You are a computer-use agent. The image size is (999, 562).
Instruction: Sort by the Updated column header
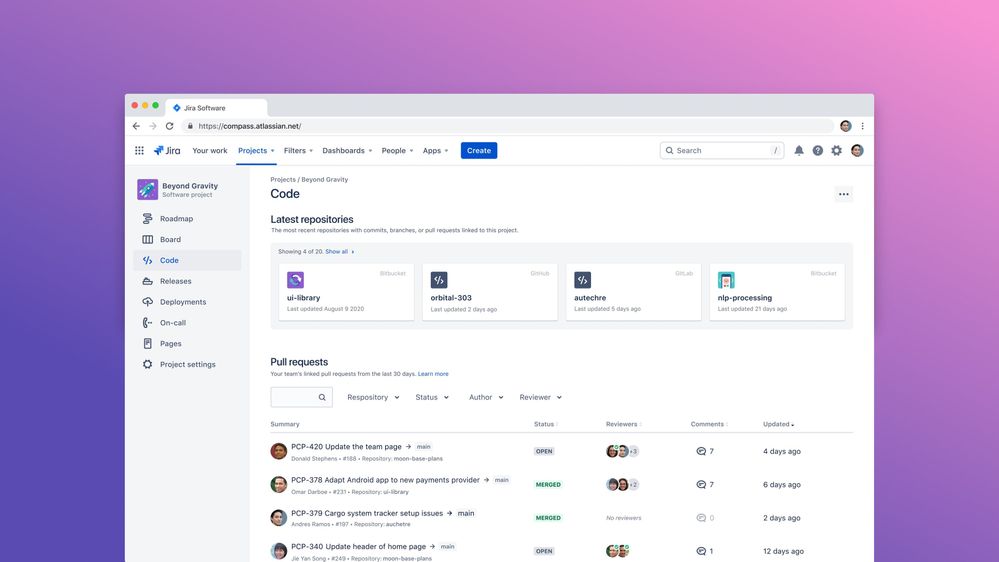779,424
